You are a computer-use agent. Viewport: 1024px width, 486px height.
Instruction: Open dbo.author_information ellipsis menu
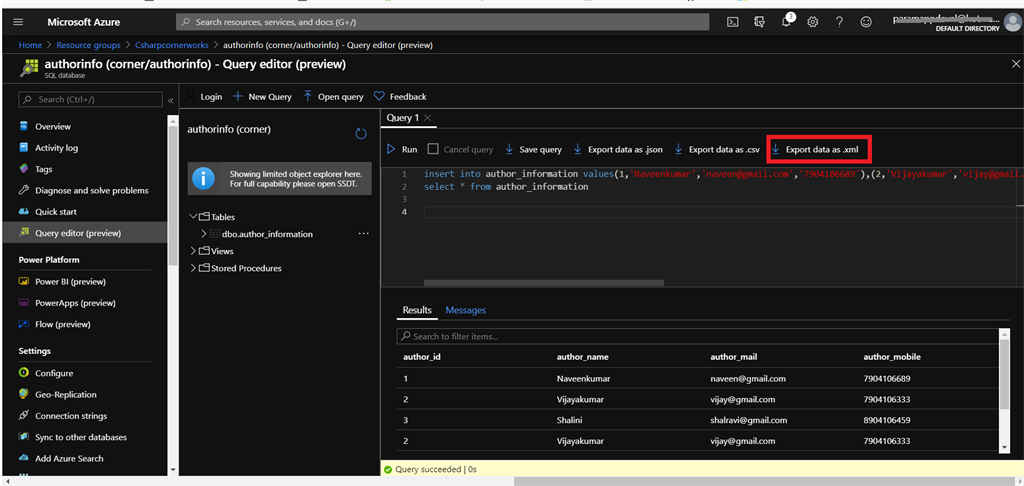(364, 234)
